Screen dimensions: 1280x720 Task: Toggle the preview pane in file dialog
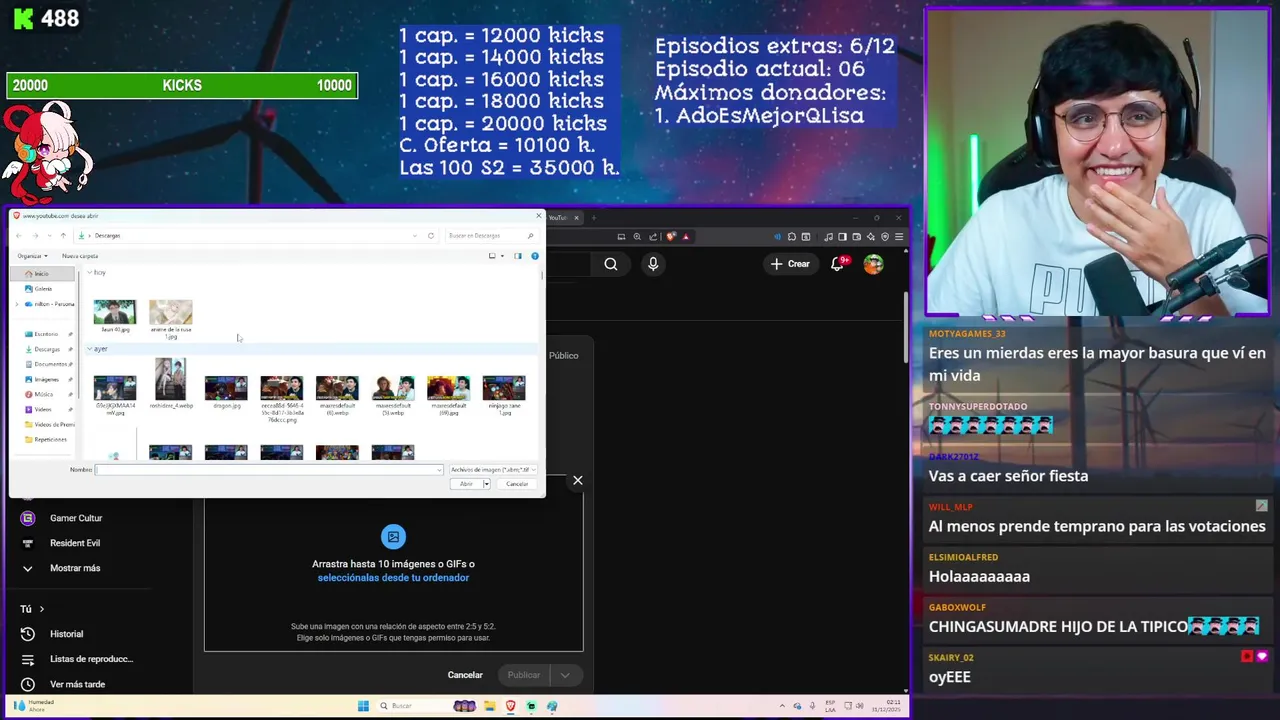point(518,256)
